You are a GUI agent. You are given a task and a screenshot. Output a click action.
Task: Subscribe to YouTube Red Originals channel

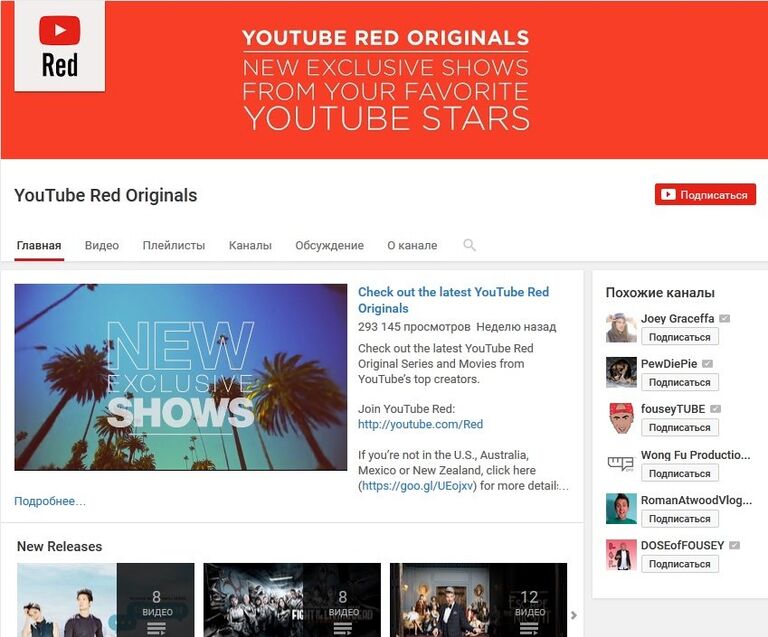[705, 194]
